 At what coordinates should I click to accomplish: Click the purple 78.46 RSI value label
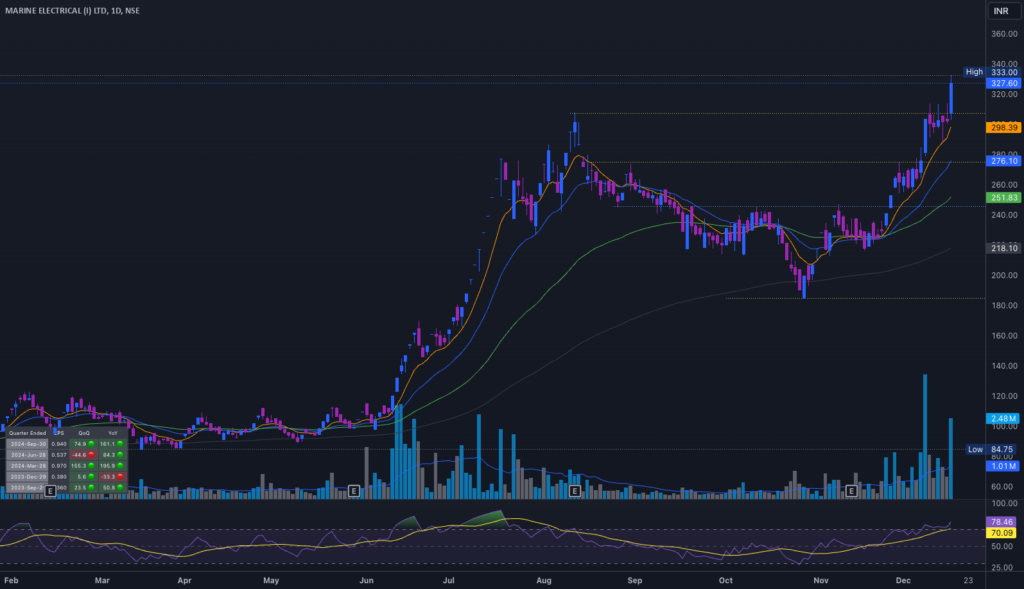click(x=1001, y=522)
